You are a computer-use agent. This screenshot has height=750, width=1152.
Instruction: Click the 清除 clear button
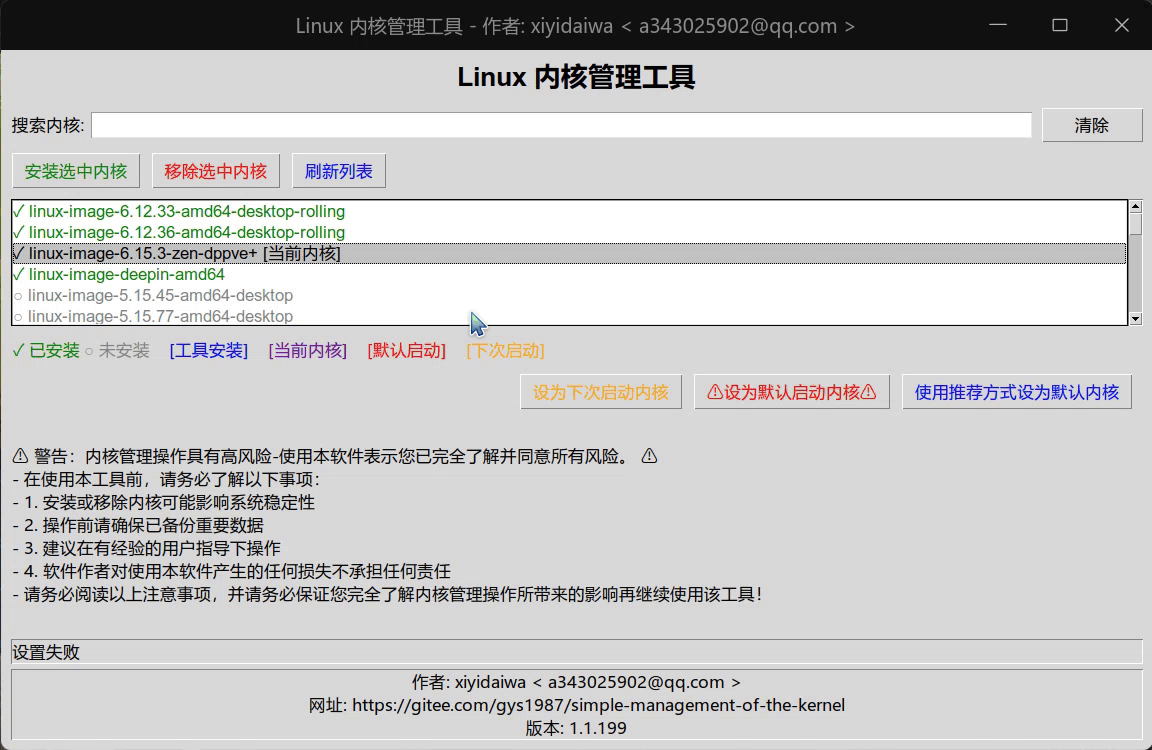(x=1092, y=125)
